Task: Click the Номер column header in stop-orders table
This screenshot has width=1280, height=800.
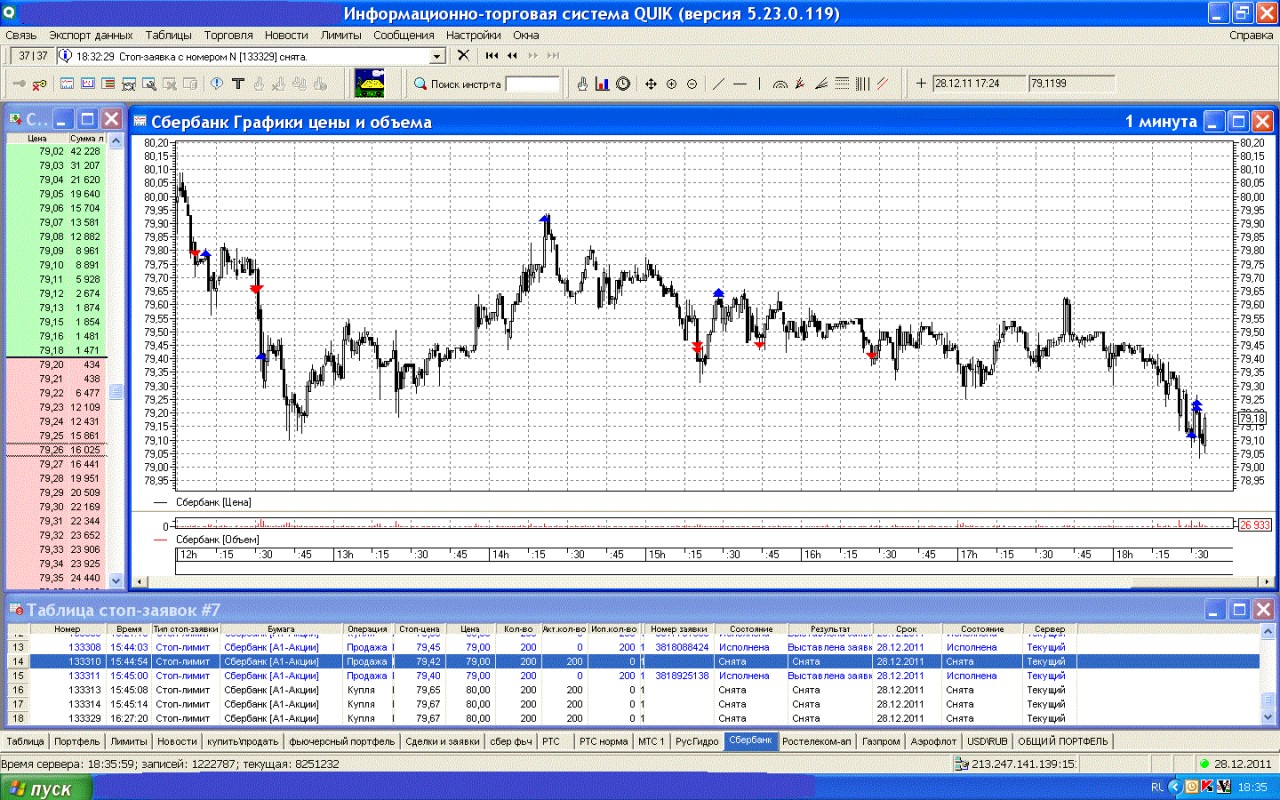Action: pos(67,629)
